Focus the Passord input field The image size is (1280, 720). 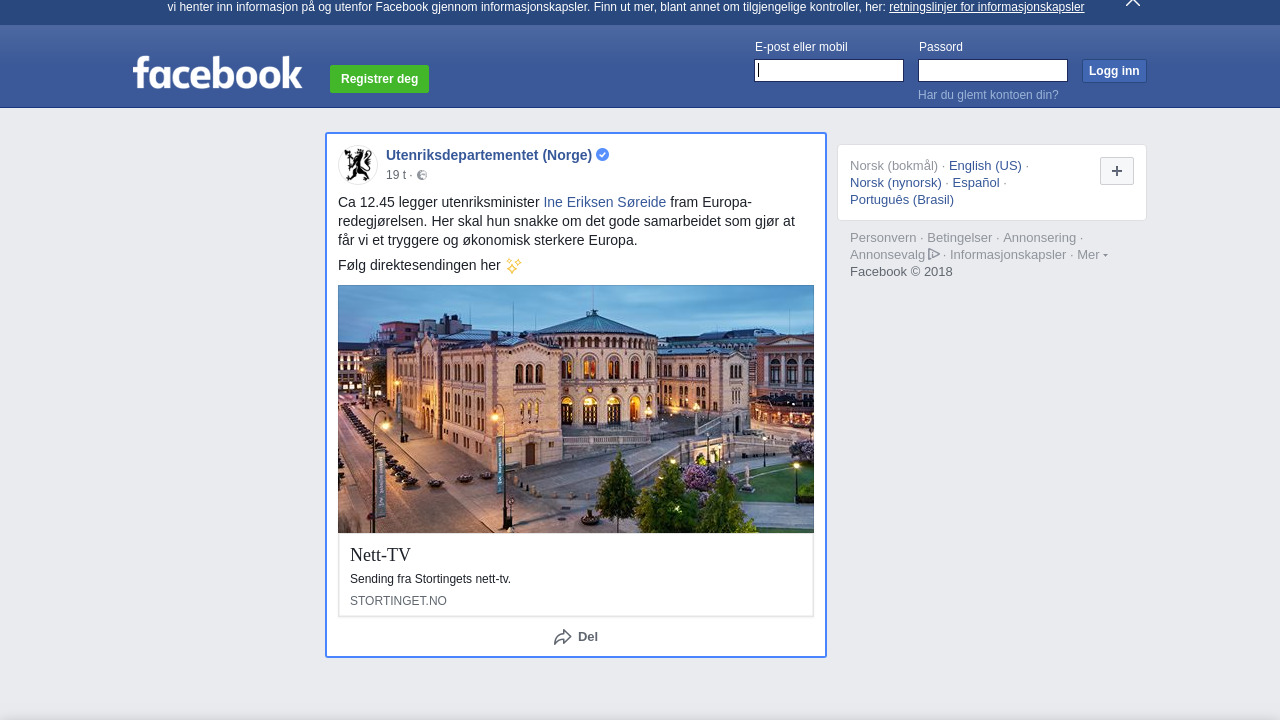pos(993,70)
